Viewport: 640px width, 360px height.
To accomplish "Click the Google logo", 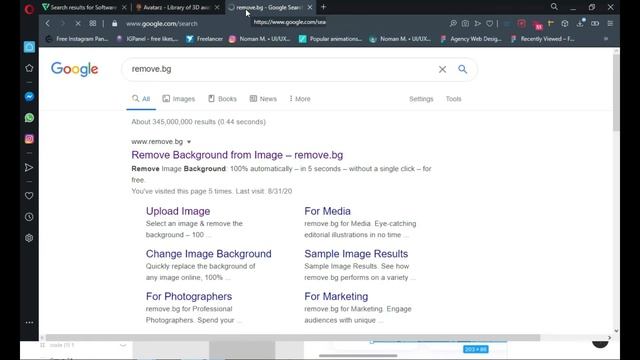I will [74, 69].
